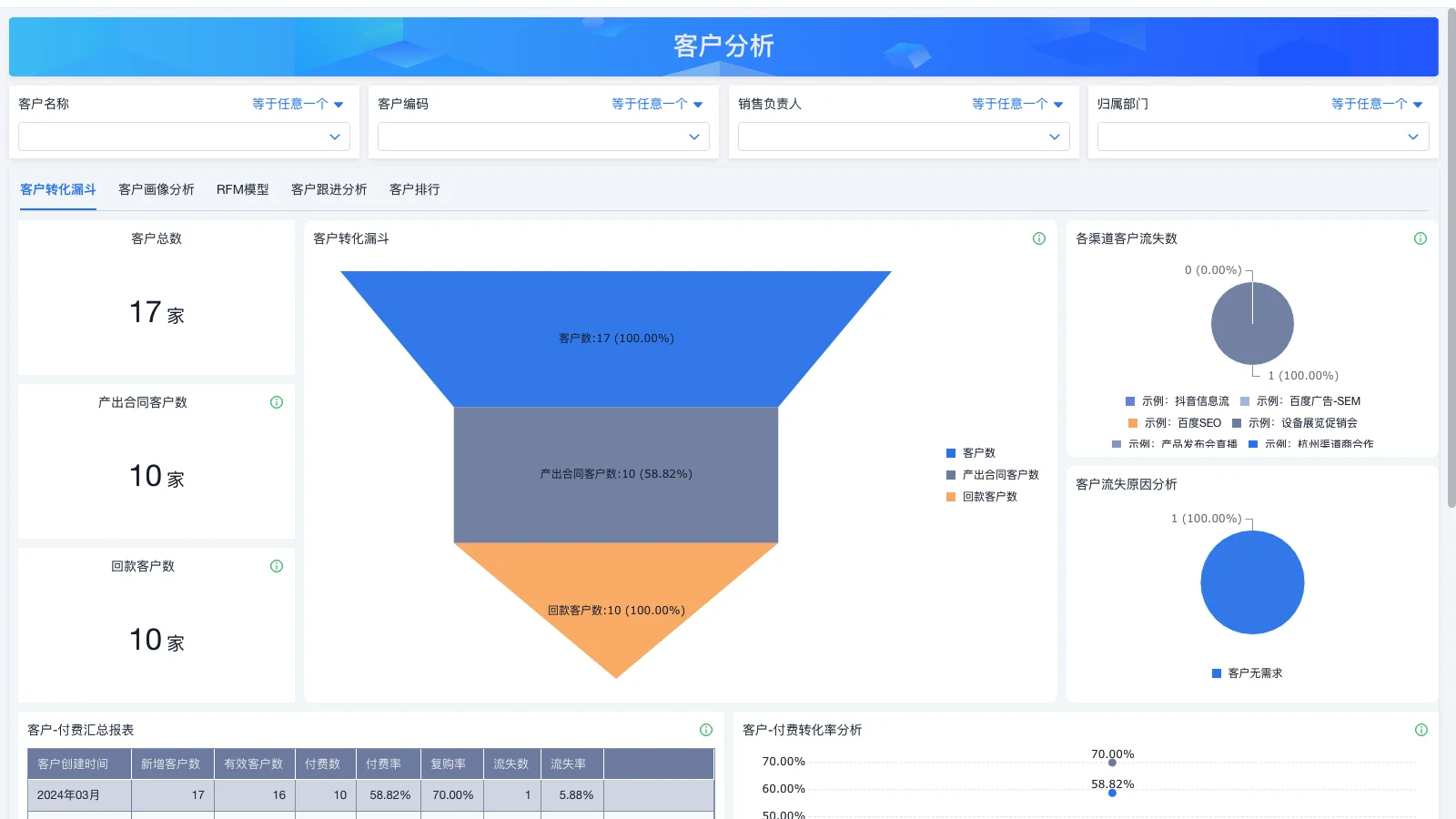The height and width of the screenshot is (819, 1456).
Task: Click the info icon on 客户转化漏斗 chart
Action: point(1038,238)
